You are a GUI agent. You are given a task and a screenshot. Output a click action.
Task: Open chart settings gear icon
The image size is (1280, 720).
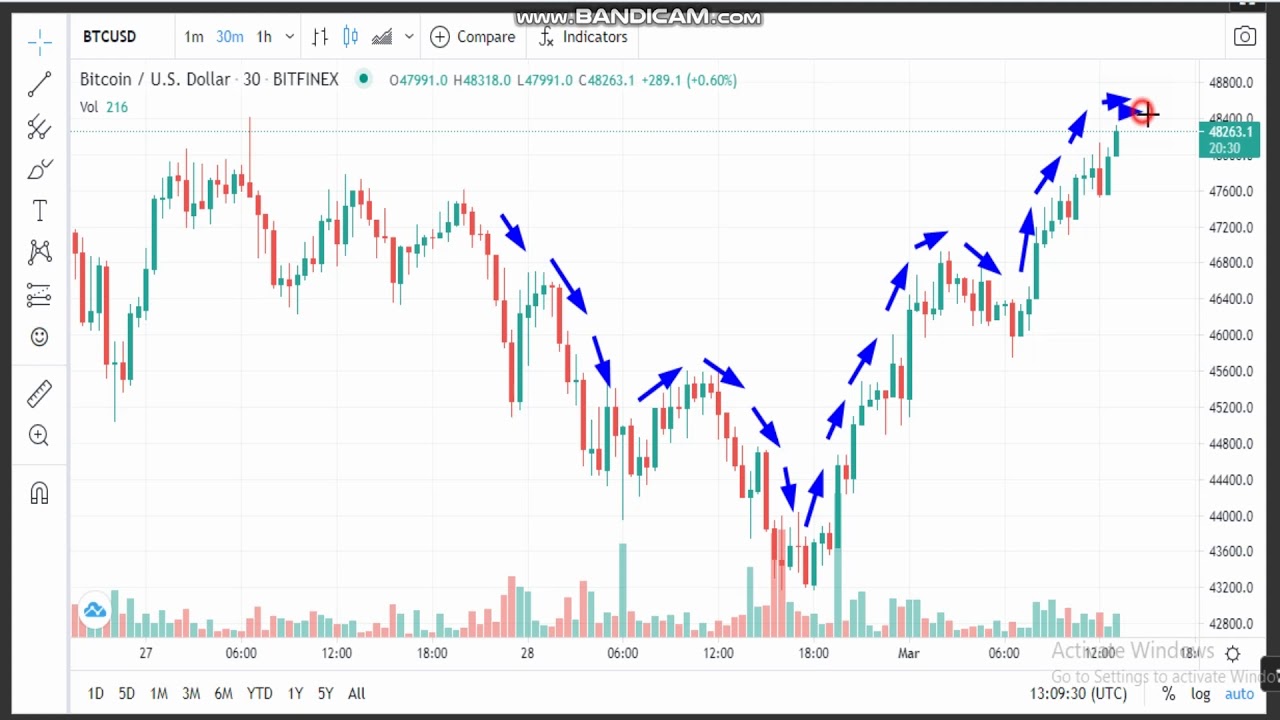point(1232,654)
